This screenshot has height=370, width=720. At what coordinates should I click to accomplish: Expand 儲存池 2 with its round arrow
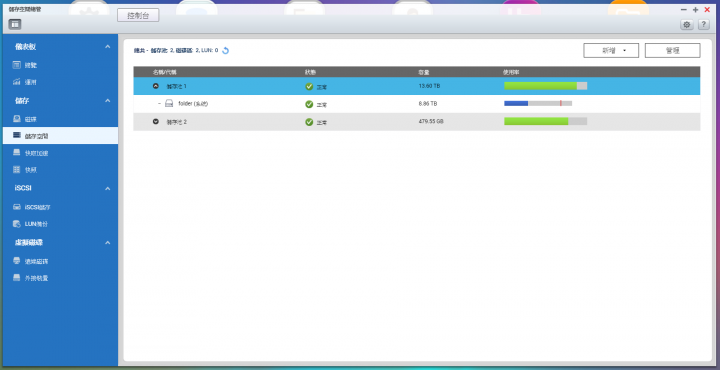[156, 122]
